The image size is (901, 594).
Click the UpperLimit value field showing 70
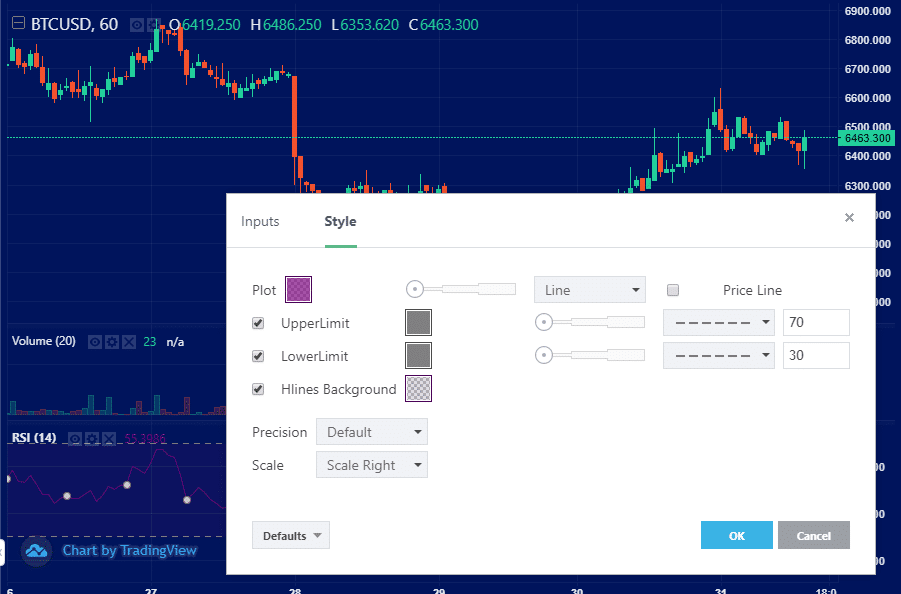[x=815, y=323]
